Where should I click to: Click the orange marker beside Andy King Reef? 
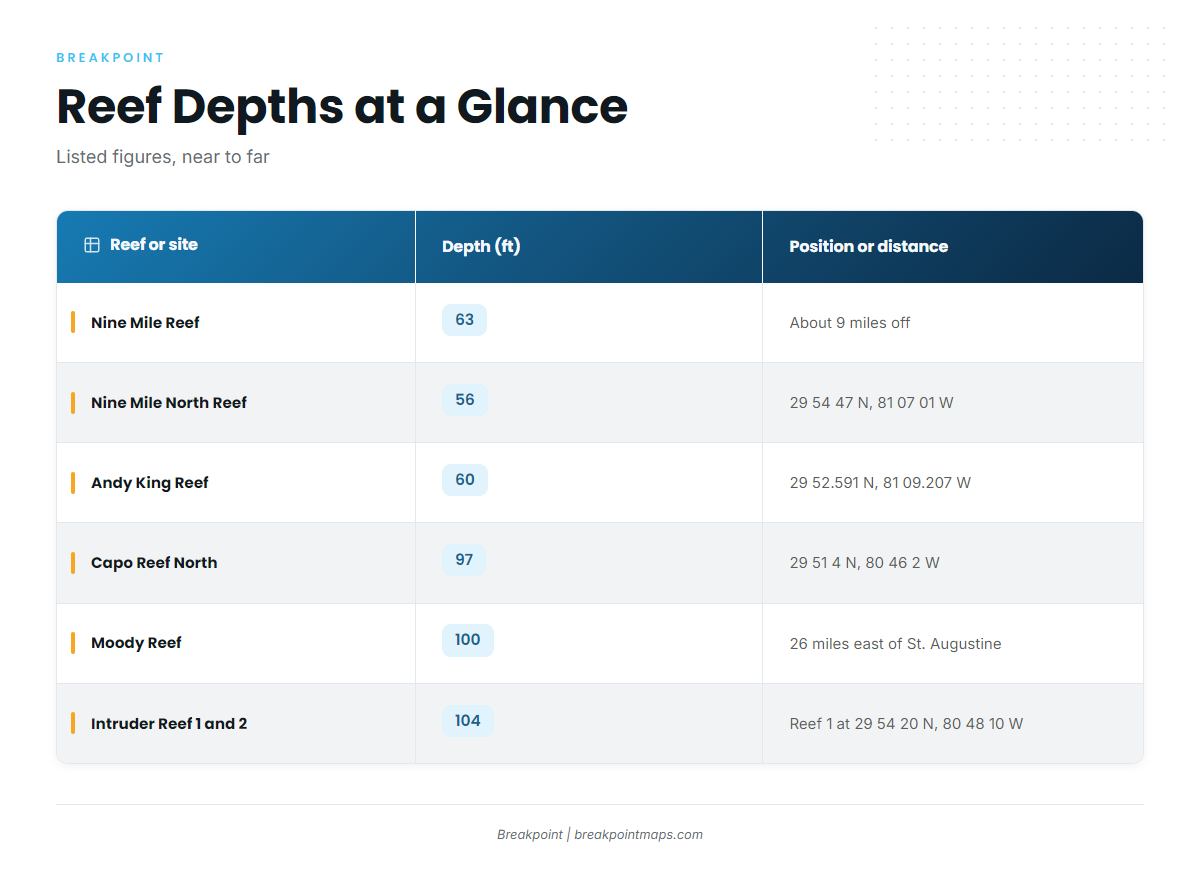73,482
